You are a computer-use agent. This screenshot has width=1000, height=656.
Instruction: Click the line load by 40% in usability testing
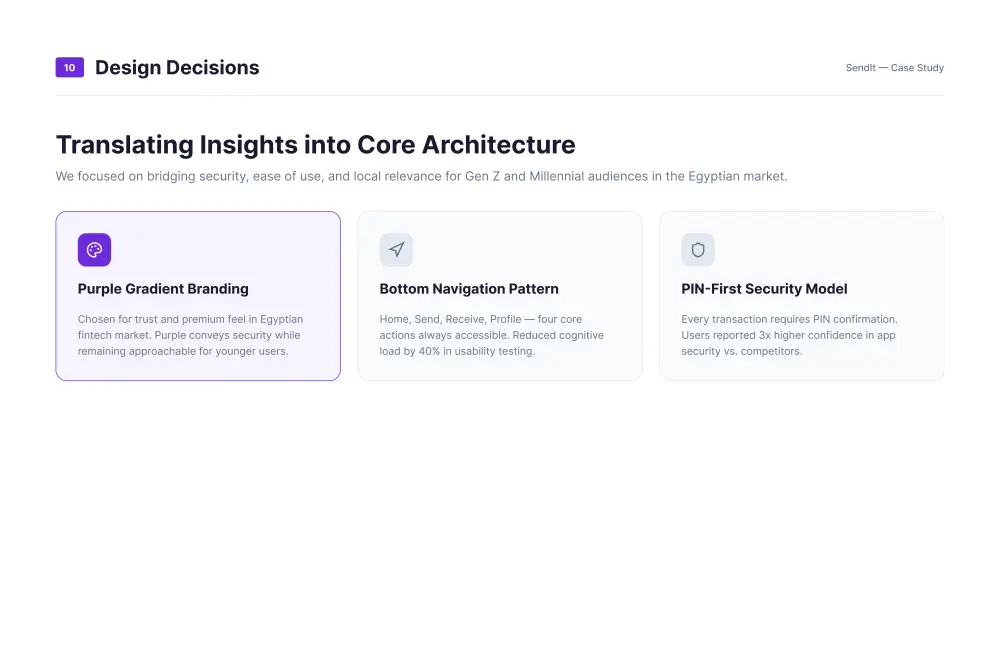click(x=457, y=351)
